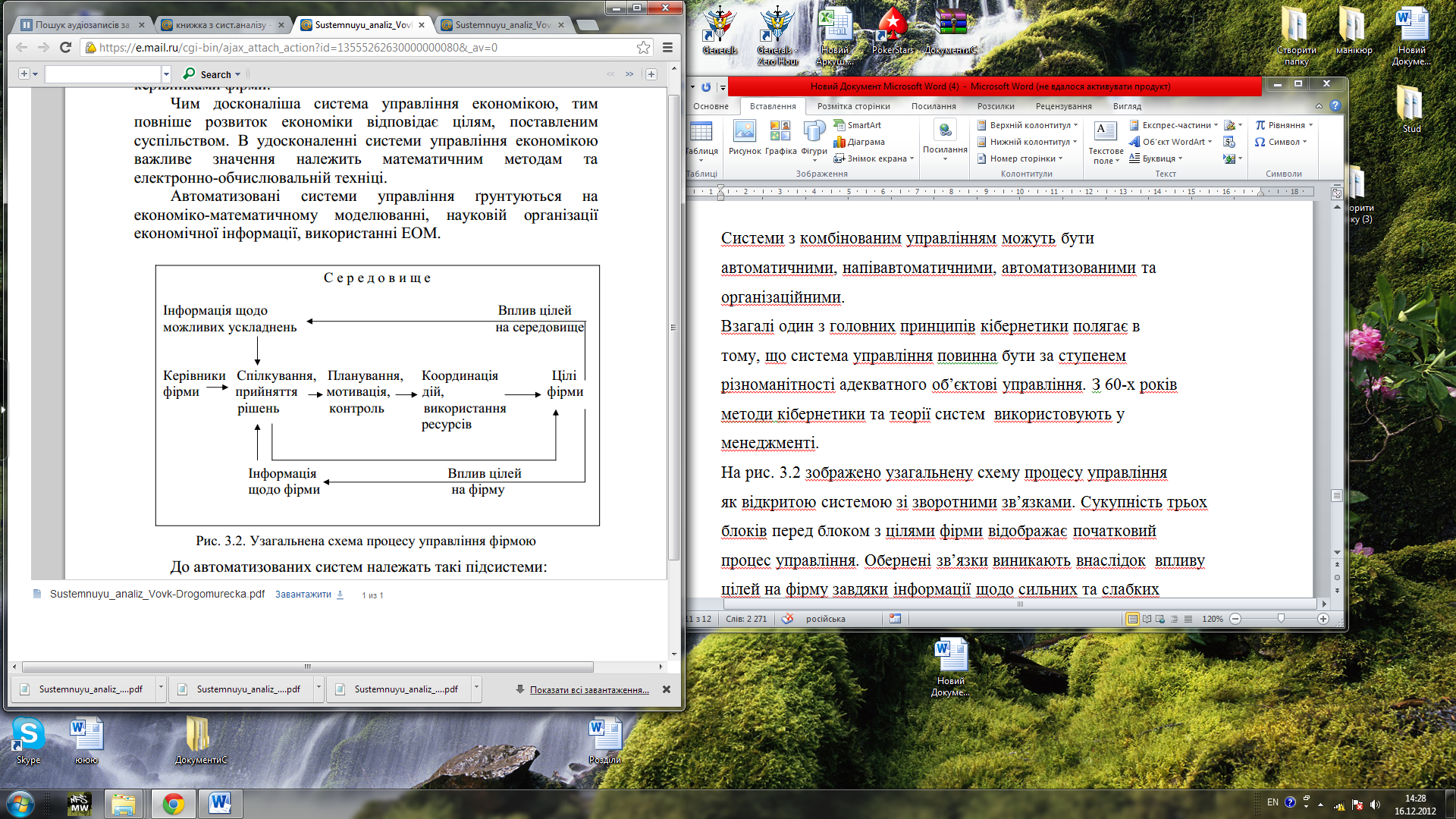Image resolution: width=1456 pixels, height=819 pixels.
Task: Insert a SmartArt graphic
Action: coord(858,125)
